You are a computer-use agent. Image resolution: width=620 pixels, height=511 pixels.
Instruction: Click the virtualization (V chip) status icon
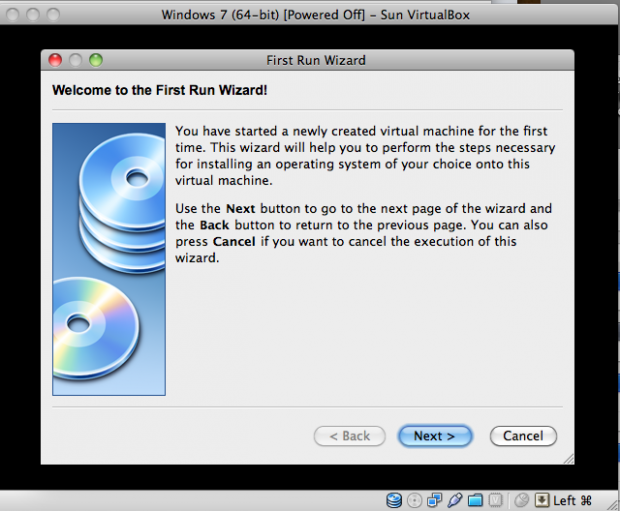(495, 501)
